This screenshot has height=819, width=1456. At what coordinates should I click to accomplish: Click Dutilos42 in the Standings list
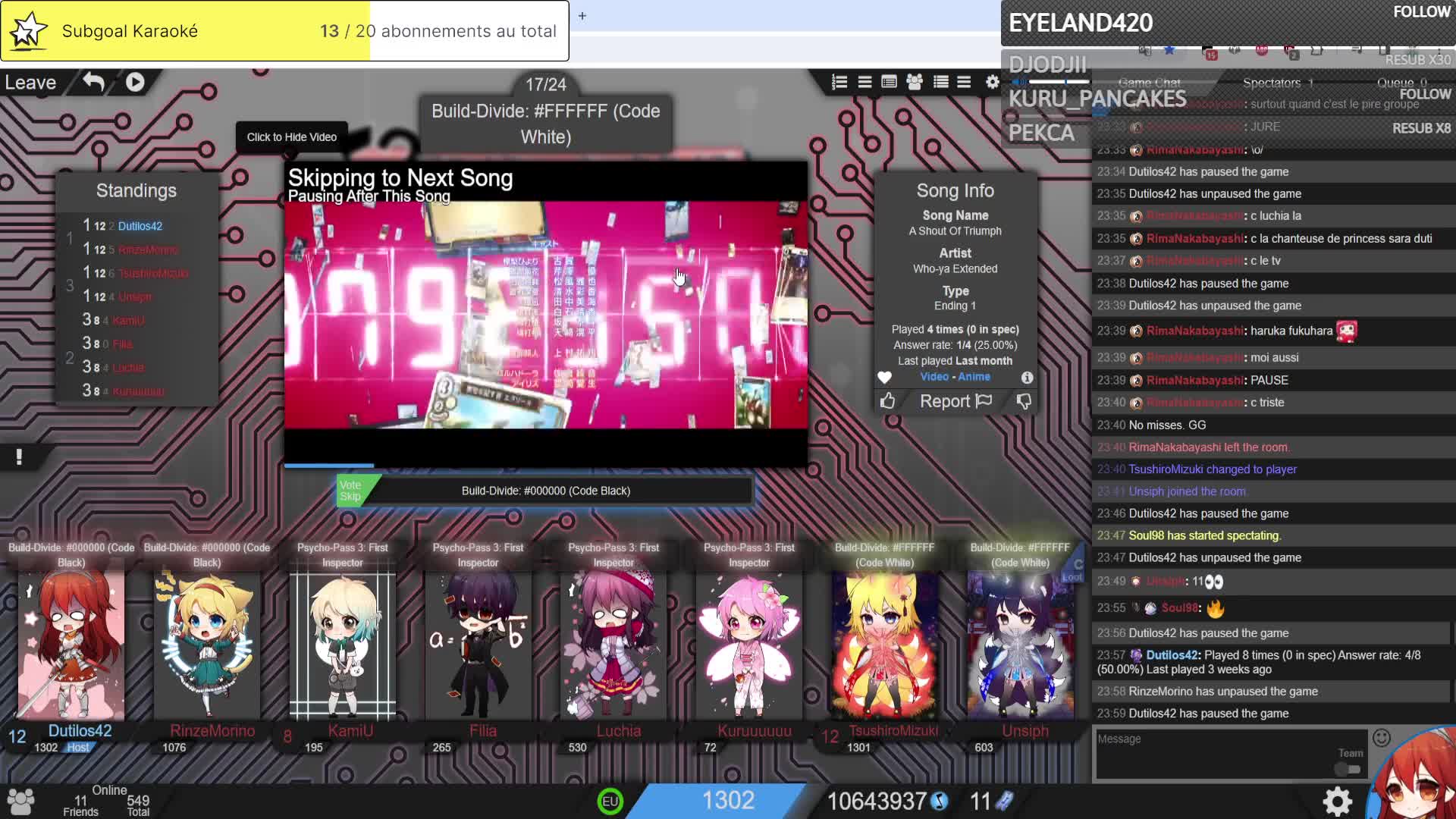click(140, 226)
